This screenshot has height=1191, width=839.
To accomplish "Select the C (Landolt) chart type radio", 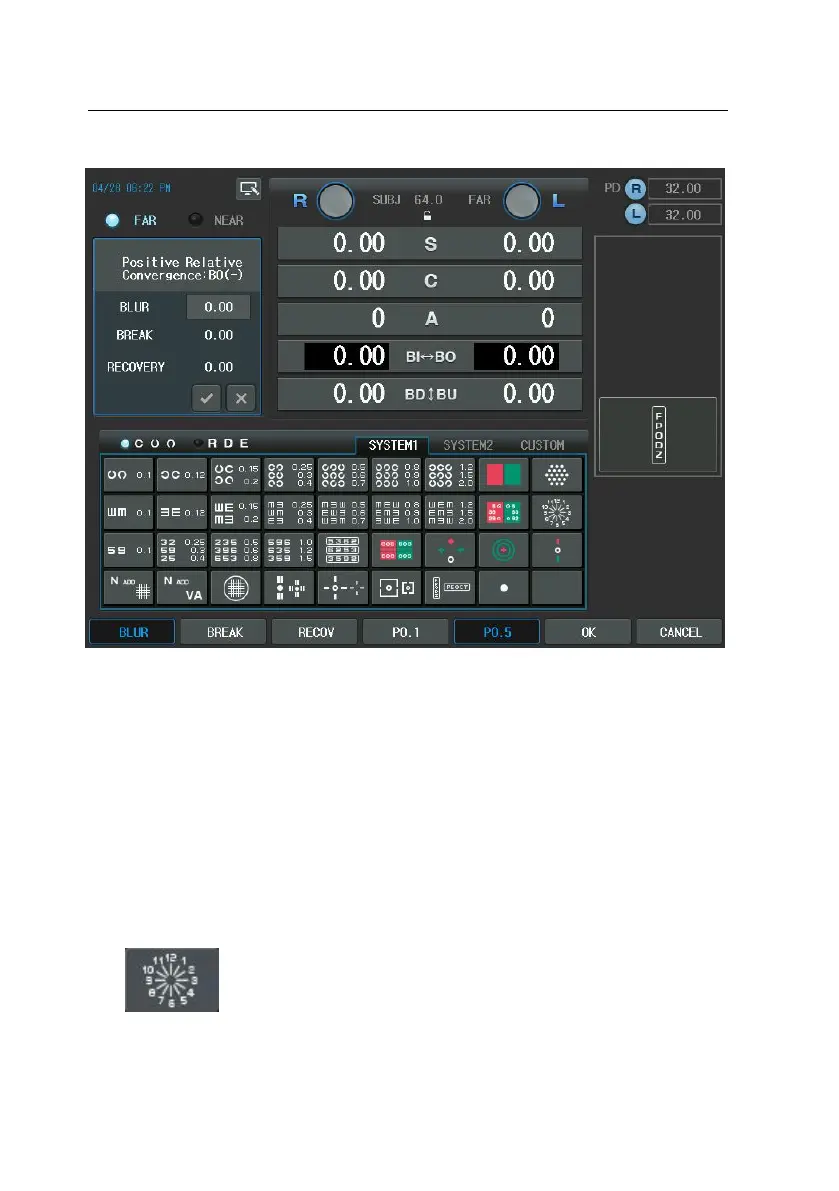I will (125, 444).
